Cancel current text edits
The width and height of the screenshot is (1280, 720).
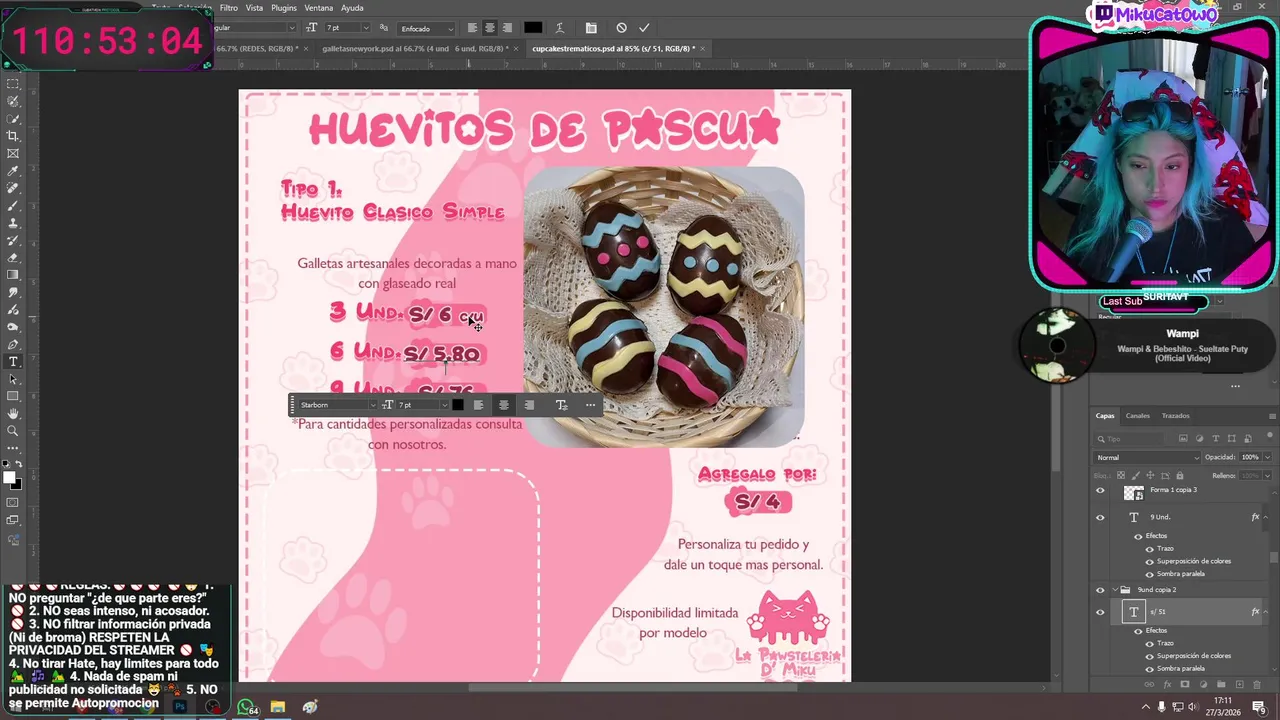click(621, 27)
